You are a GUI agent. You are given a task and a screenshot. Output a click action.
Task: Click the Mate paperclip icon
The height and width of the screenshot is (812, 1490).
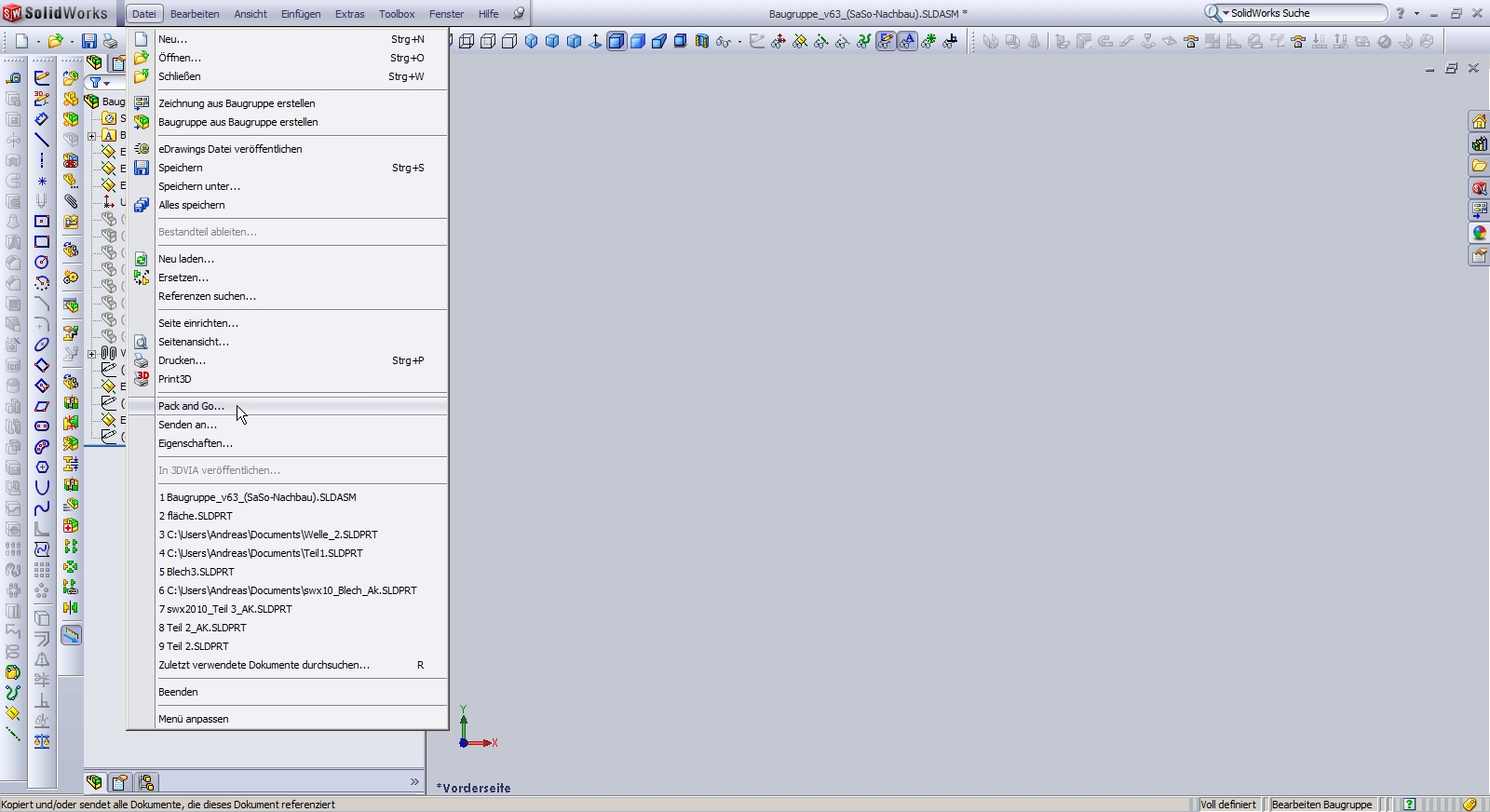[x=71, y=201]
